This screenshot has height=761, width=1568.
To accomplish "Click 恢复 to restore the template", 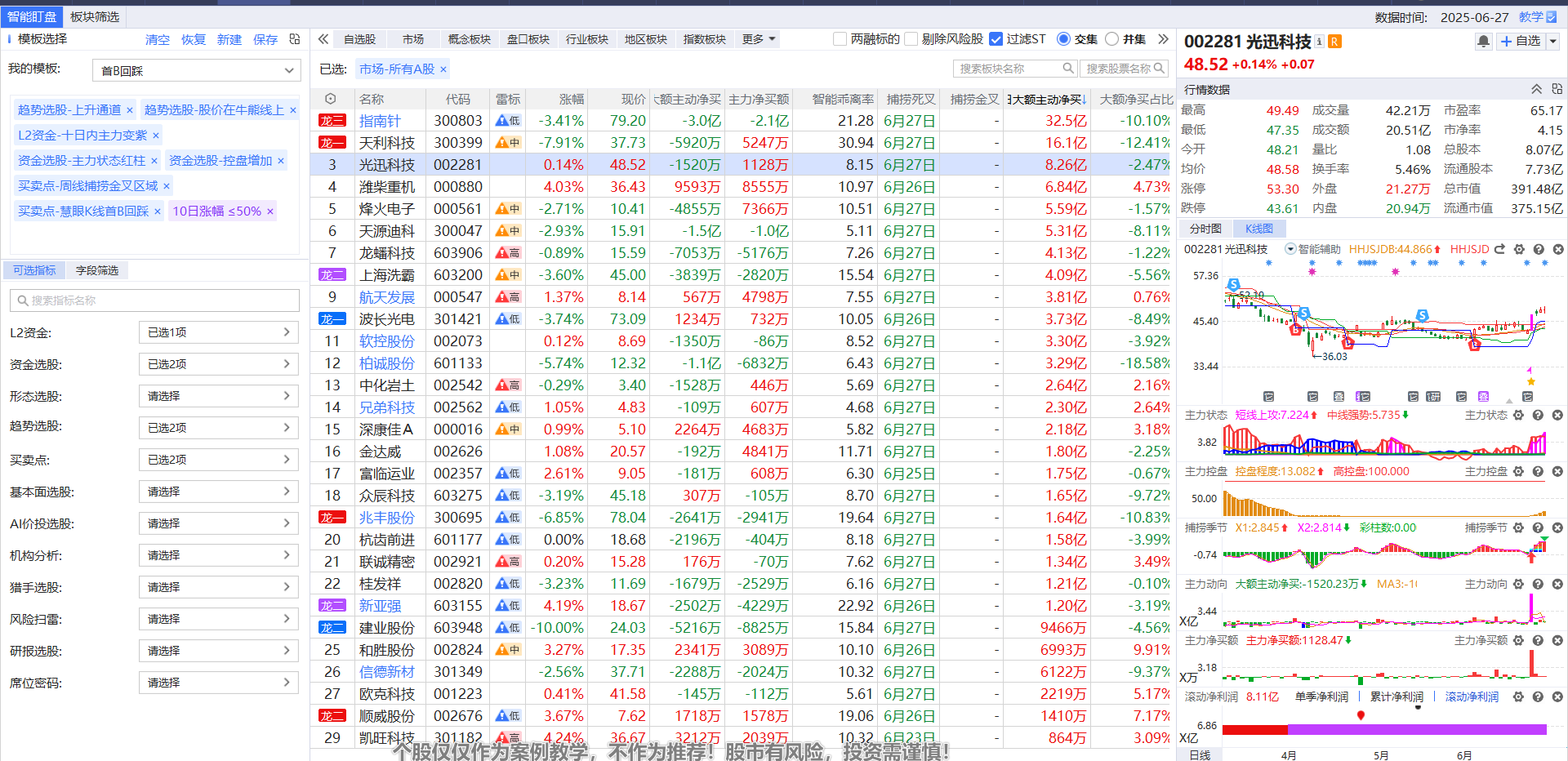I will tap(194, 39).
